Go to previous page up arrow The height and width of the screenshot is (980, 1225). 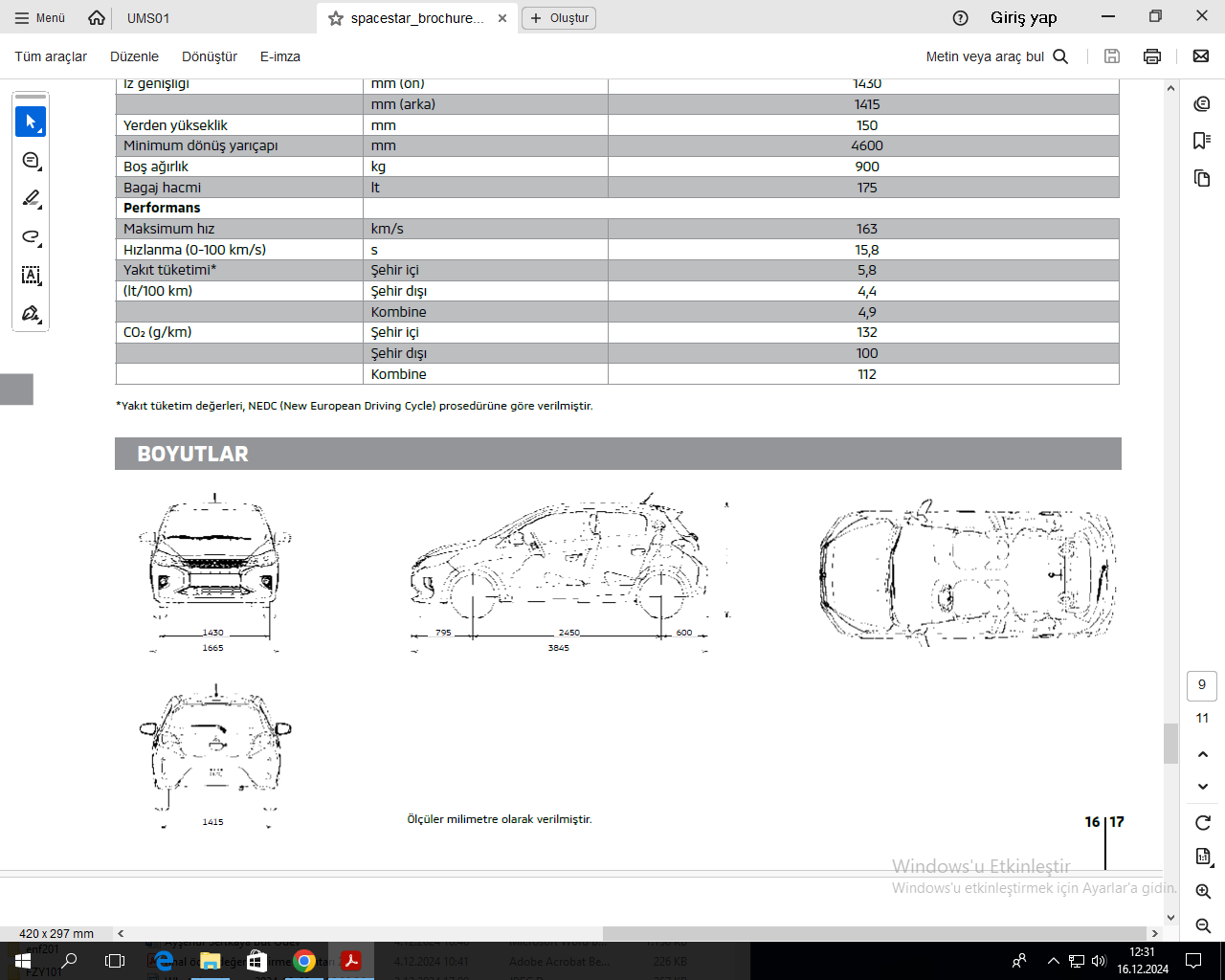tap(1203, 754)
